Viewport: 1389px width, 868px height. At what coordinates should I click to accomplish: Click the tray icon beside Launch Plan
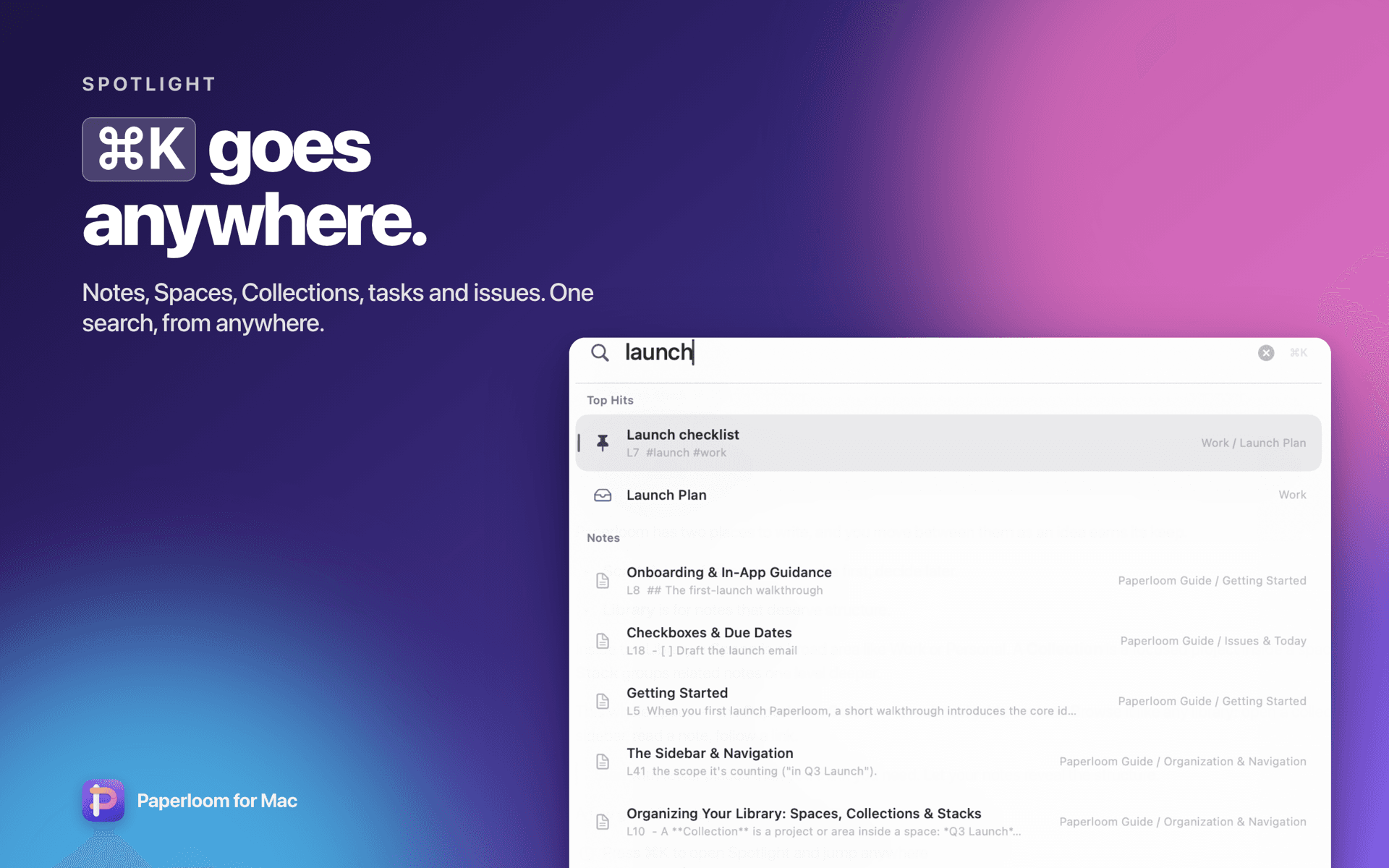coord(603,495)
